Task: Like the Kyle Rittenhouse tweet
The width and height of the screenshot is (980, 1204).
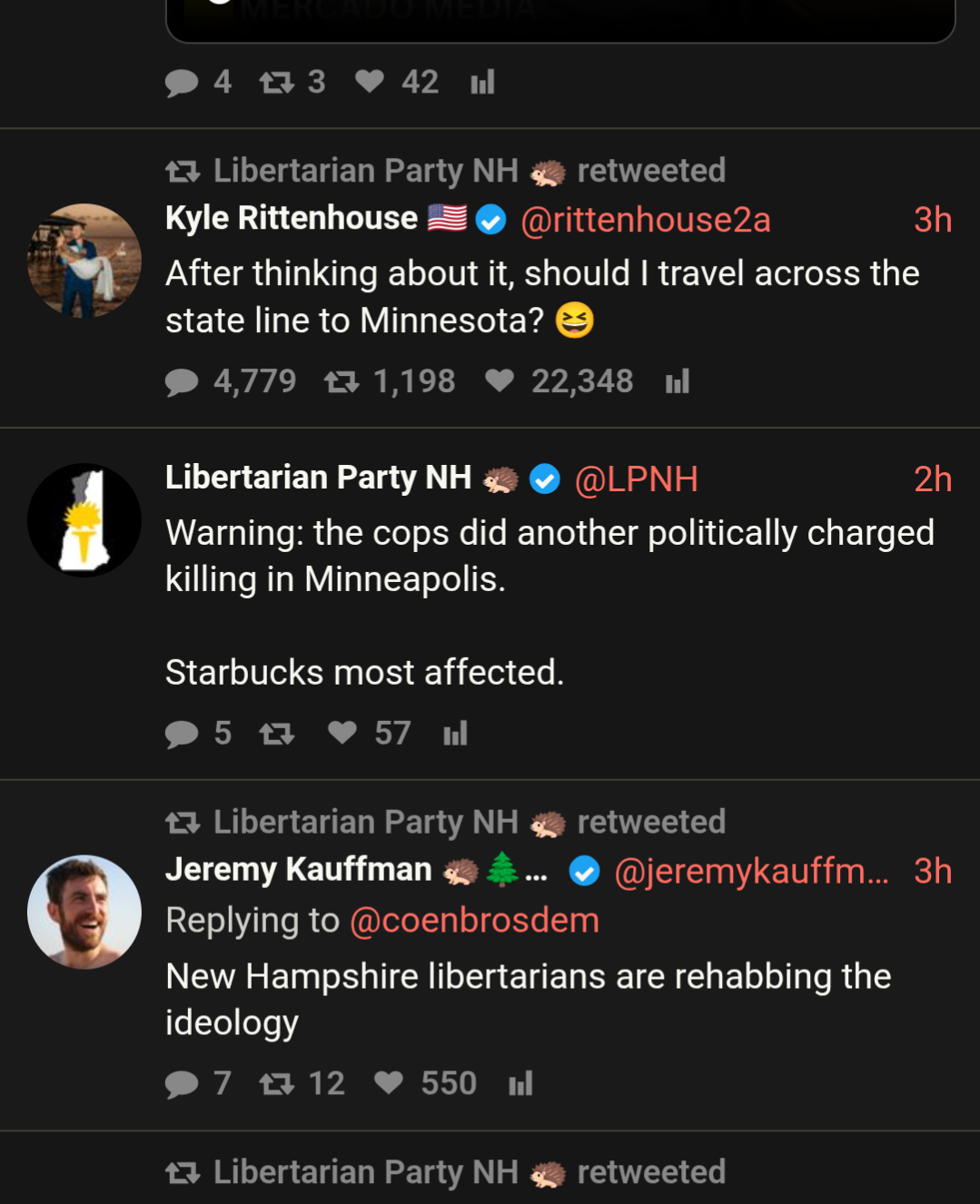Action: point(499,381)
